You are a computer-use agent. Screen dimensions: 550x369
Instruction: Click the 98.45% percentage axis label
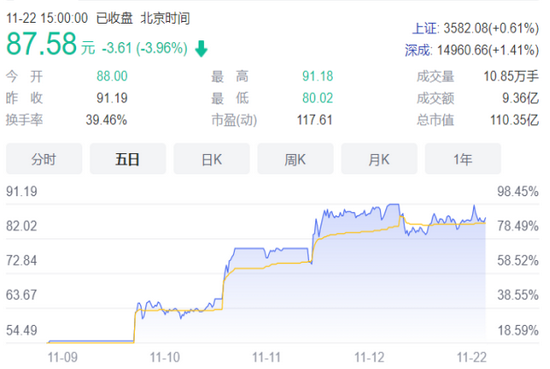(518, 192)
